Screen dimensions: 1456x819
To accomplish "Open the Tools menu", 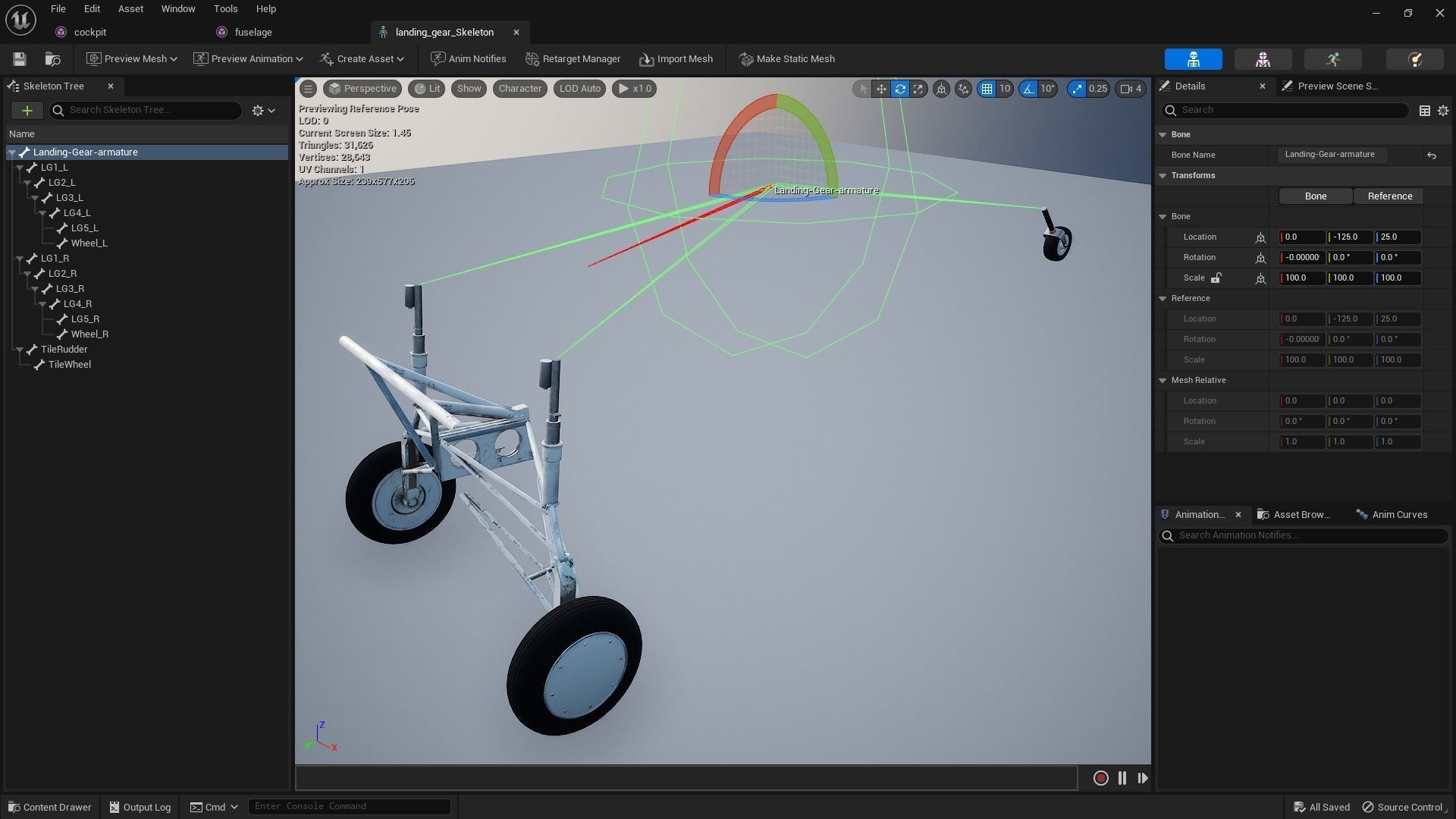I will 225,9.
